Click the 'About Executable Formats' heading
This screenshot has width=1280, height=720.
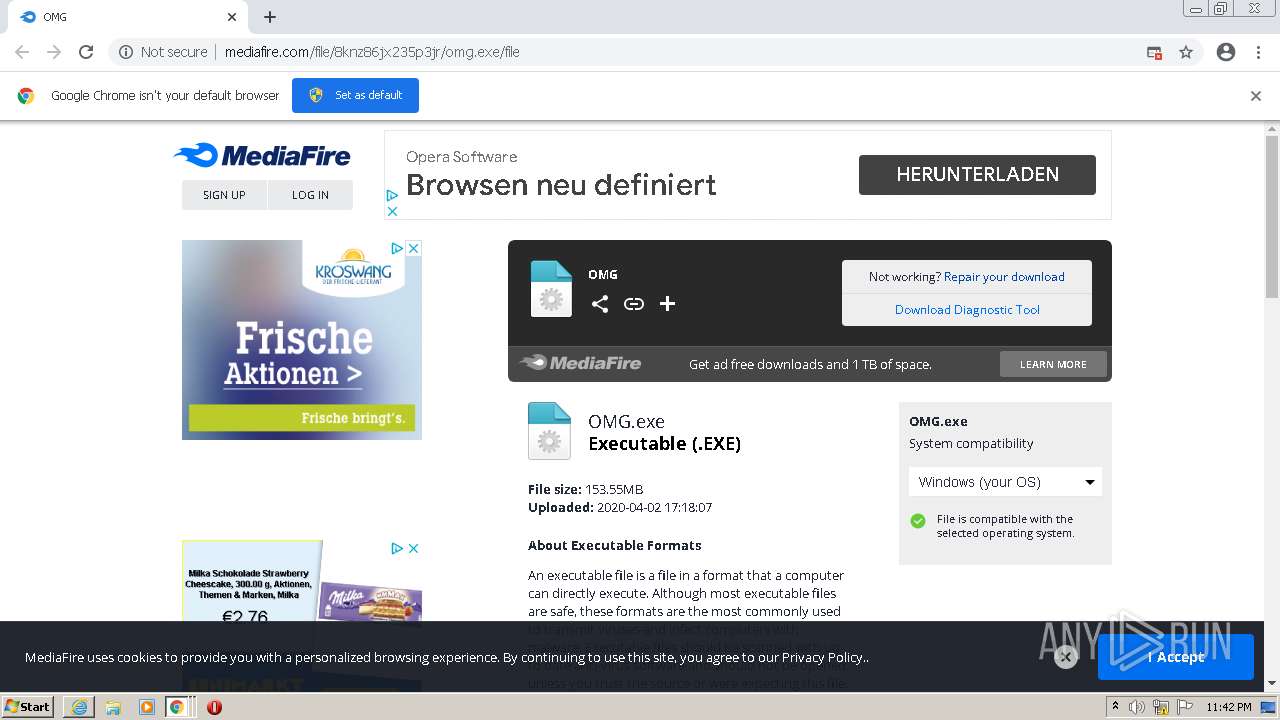615,545
